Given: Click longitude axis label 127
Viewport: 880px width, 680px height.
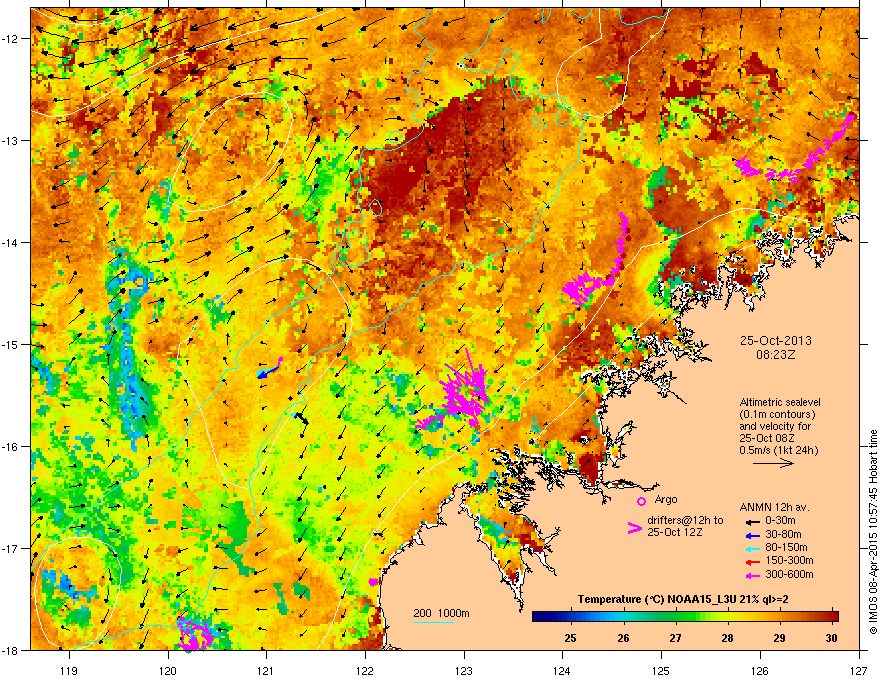Looking at the screenshot, I should [859, 670].
